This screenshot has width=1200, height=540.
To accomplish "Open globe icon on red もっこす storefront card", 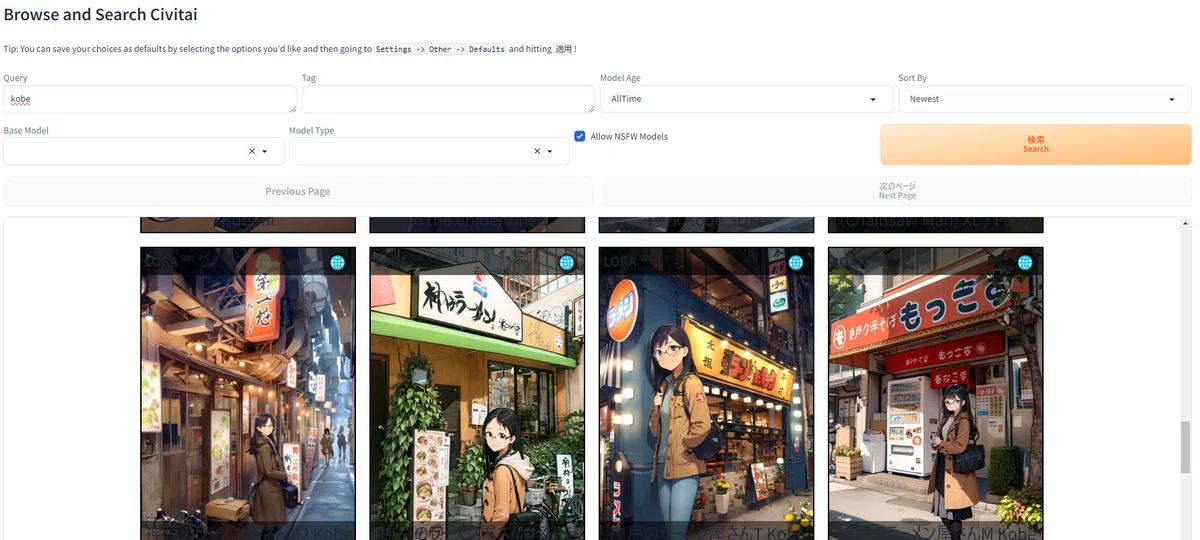I will 1025,263.
